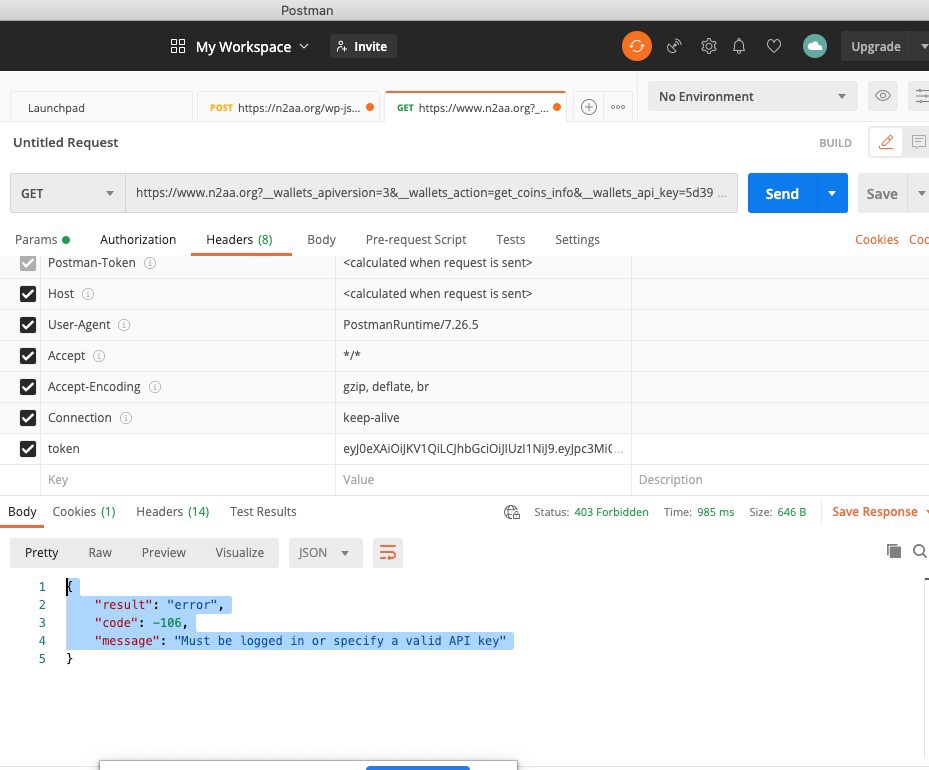Image resolution: width=929 pixels, height=770 pixels.
Task: Open the Send button dropdown arrow
Action: (832, 193)
